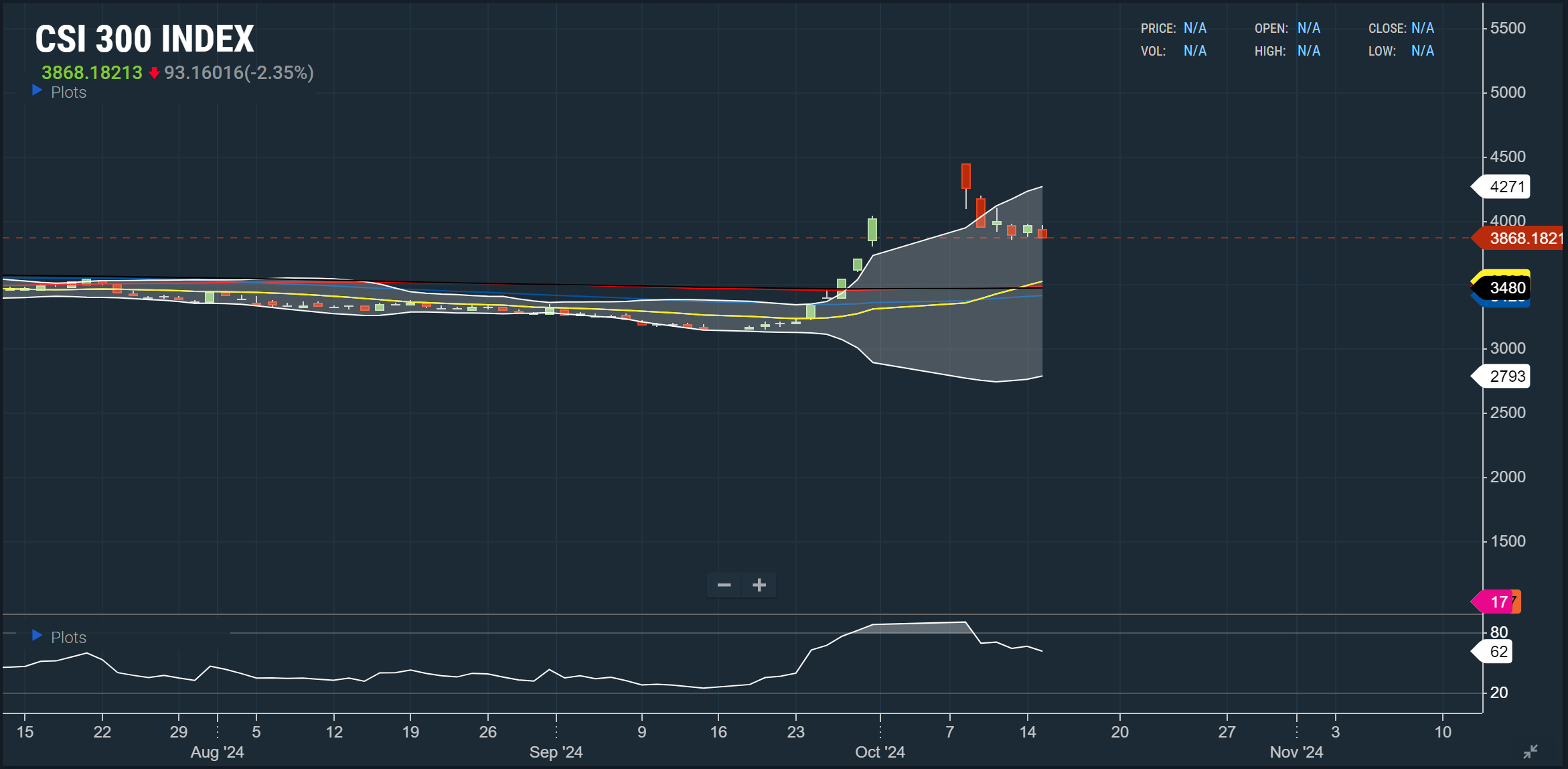This screenshot has width=1568, height=769.
Task: Click the white 4271 upper band tag
Action: [x=1506, y=187]
